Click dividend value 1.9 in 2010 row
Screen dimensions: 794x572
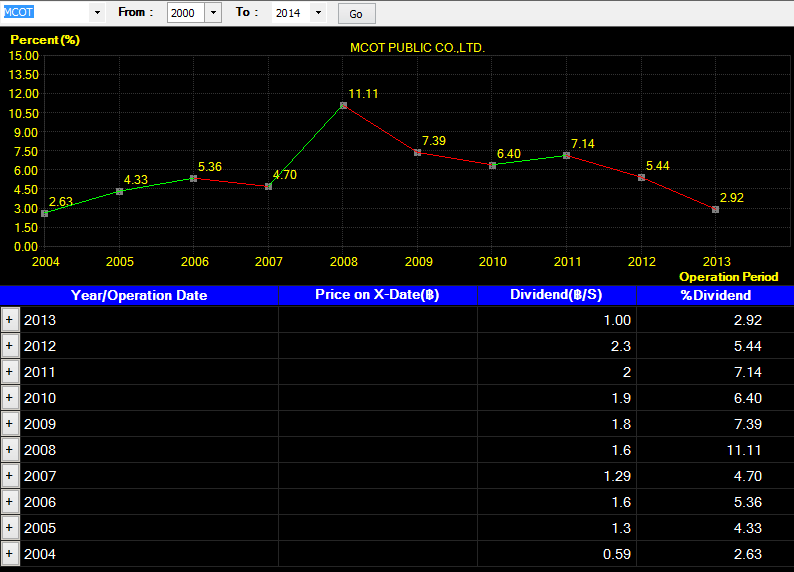(x=621, y=398)
